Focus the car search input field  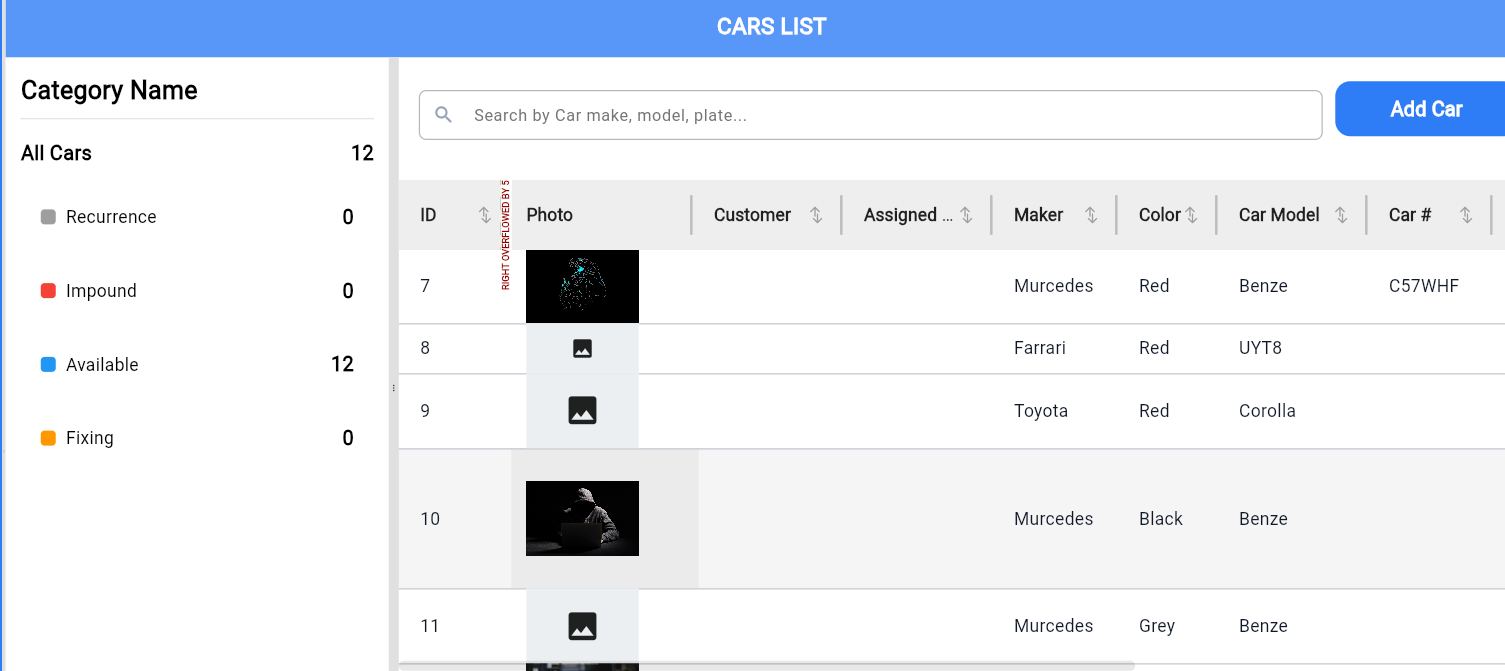(x=880, y=115)
